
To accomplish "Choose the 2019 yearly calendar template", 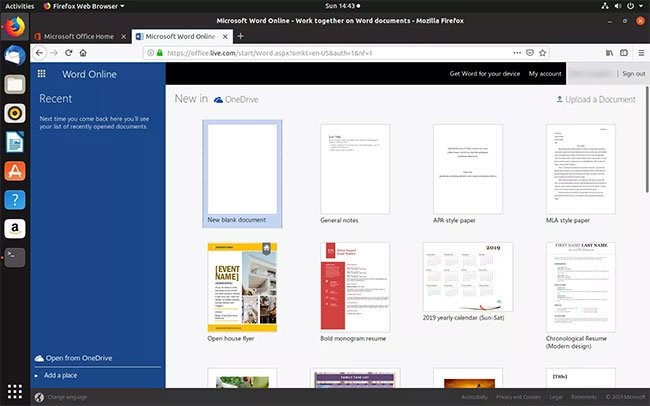I will (x=468, y=282).
